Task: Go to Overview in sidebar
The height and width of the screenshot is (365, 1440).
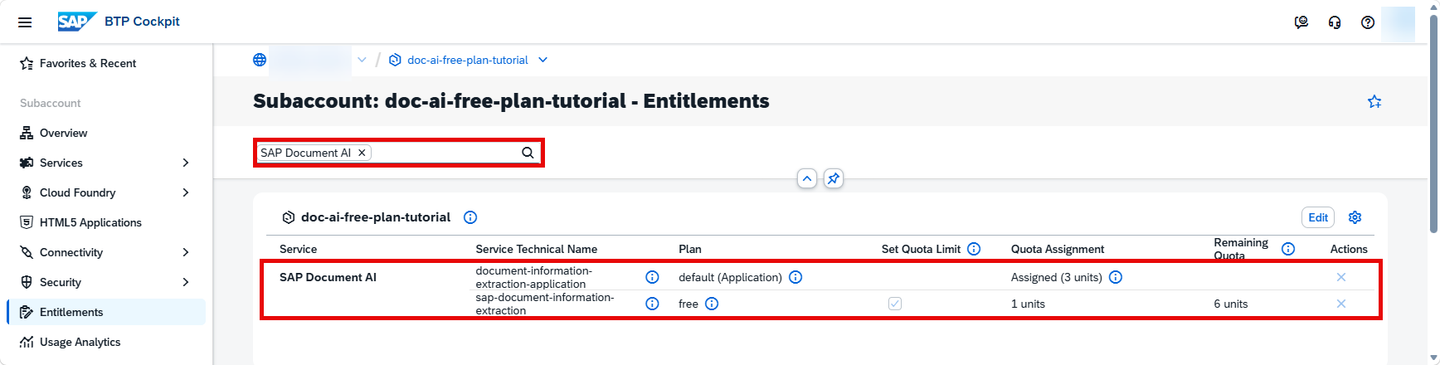Action: [63, 133]
